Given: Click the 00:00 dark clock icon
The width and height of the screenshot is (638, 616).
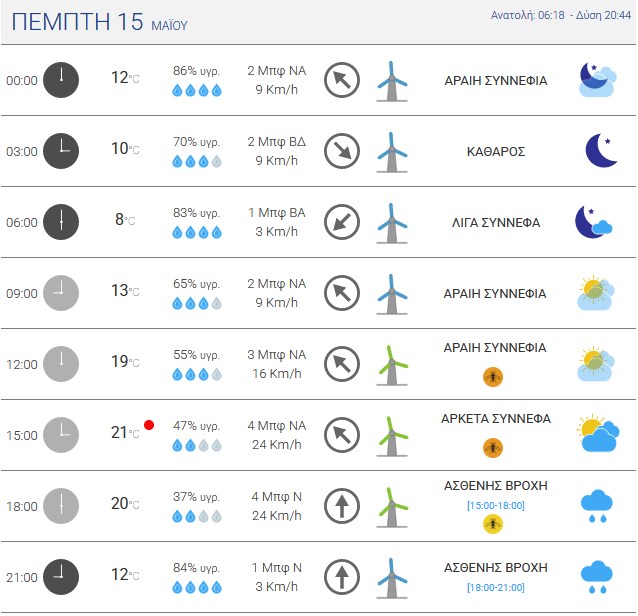Looking at the screenshot, I should pos(61,80).
